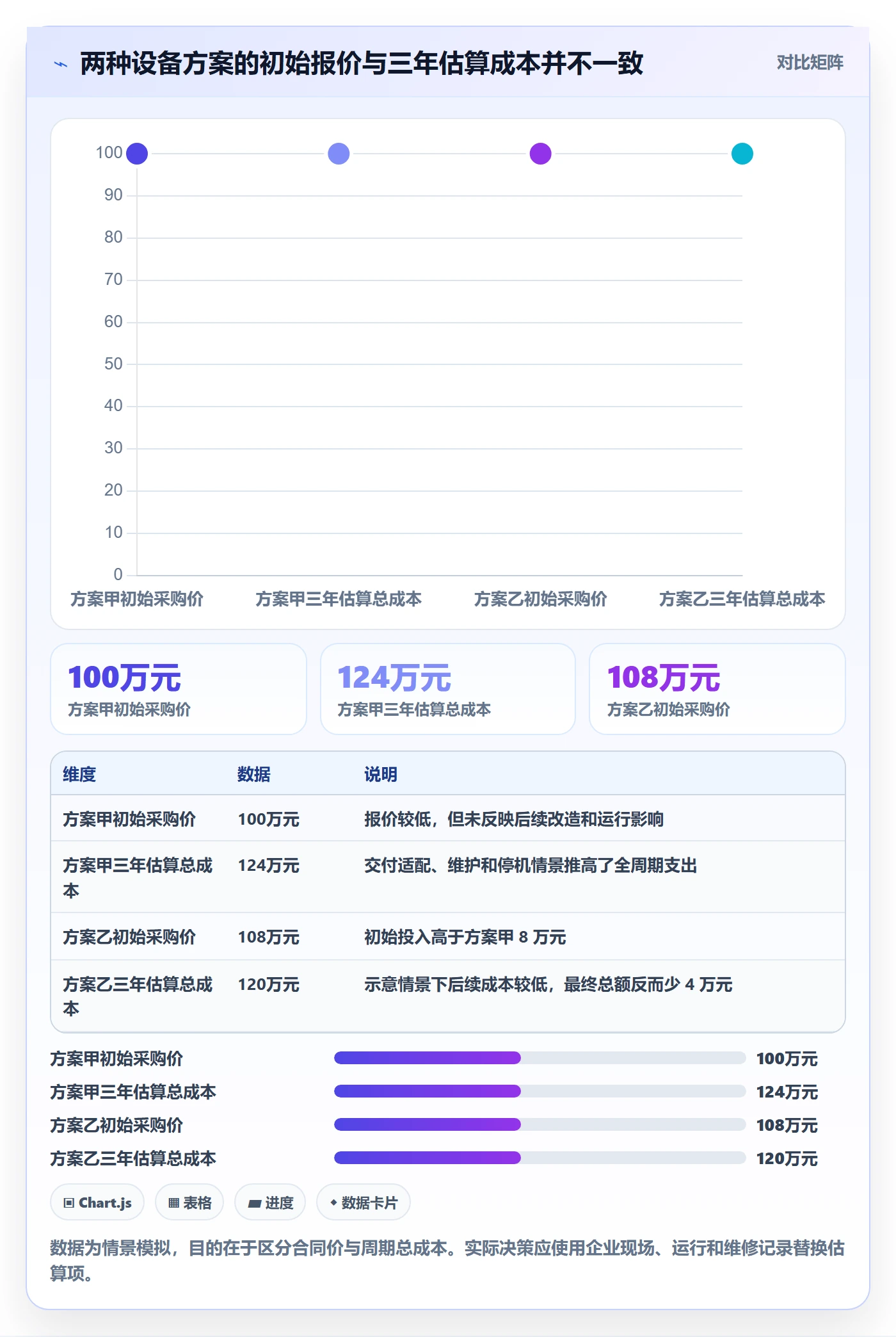This screenshot has width=896, height=1337.
Task: Click the lightning icon beside the title
Action: (x=61, y=63)
